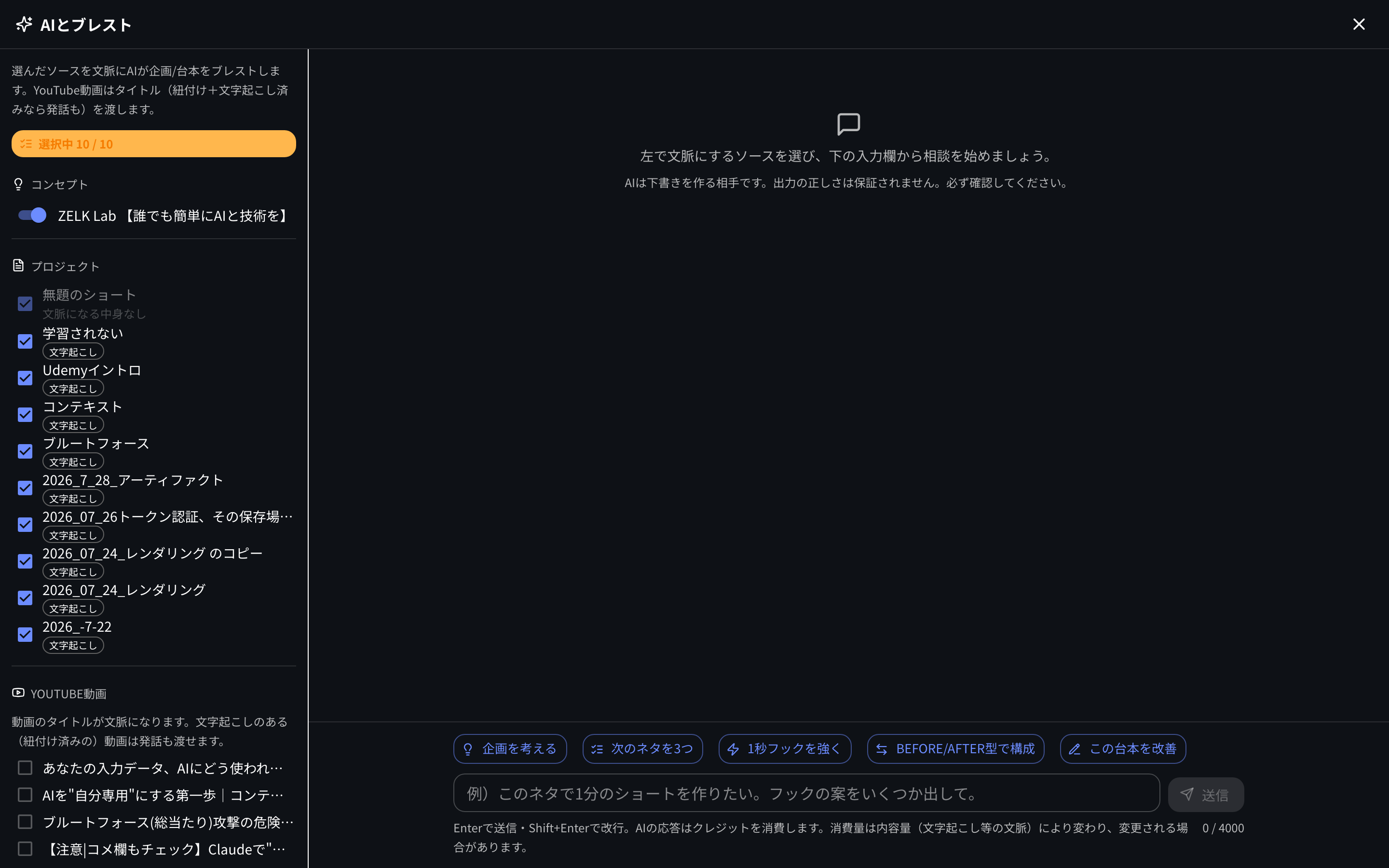Click the 企画を考える suggestion chip
This screenshot has height=868, width=1389.
(510, 748)
